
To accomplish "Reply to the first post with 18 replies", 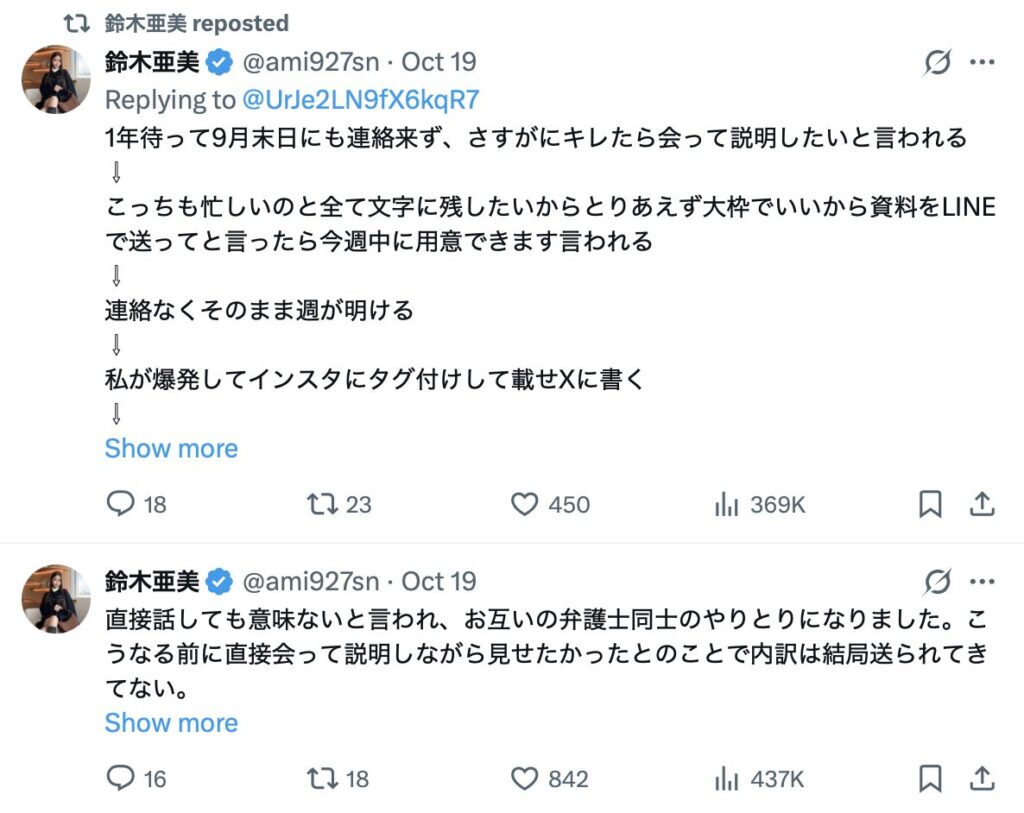I will click(121, 505).
